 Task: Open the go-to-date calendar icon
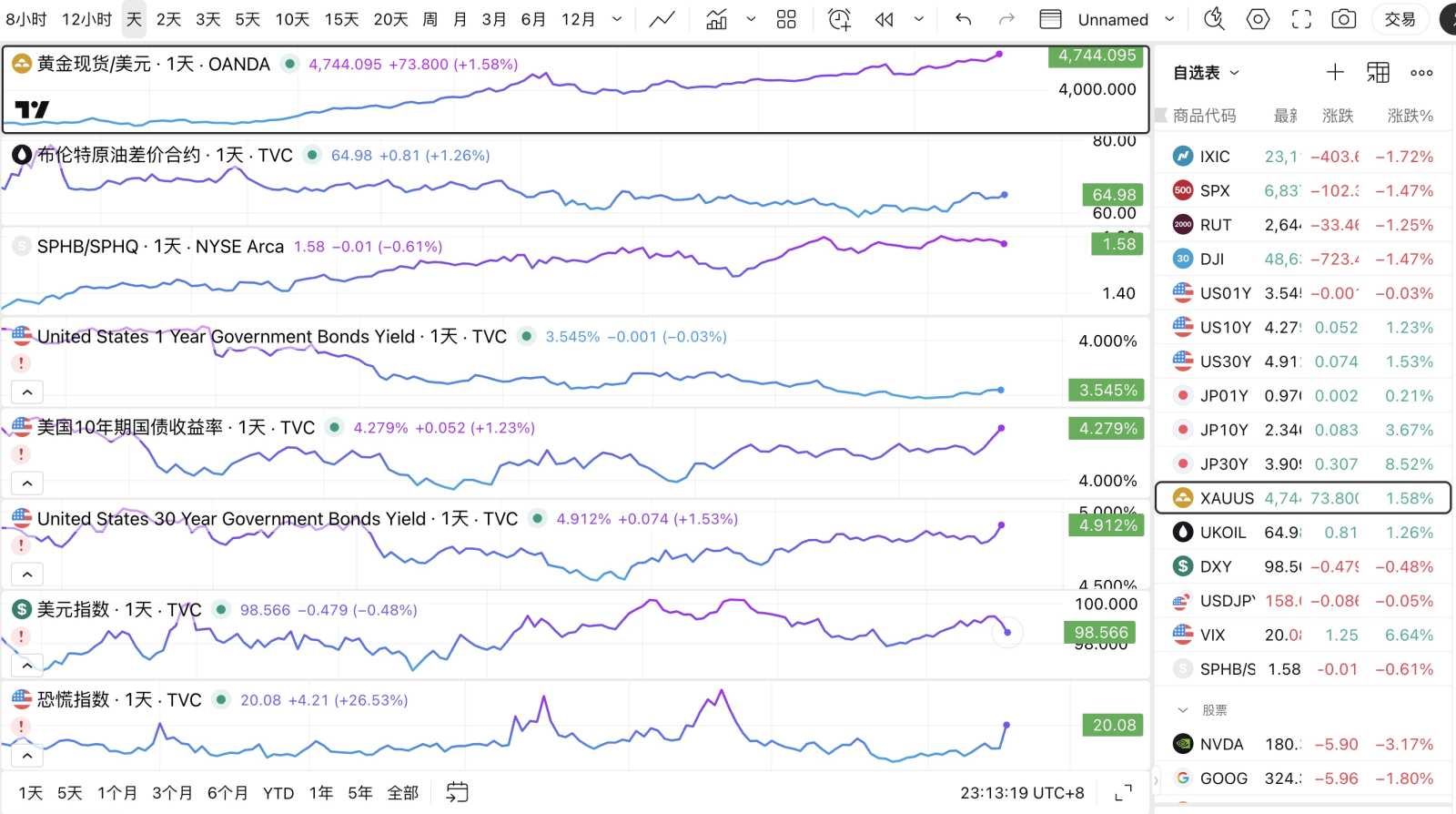(x=457, y=792)
